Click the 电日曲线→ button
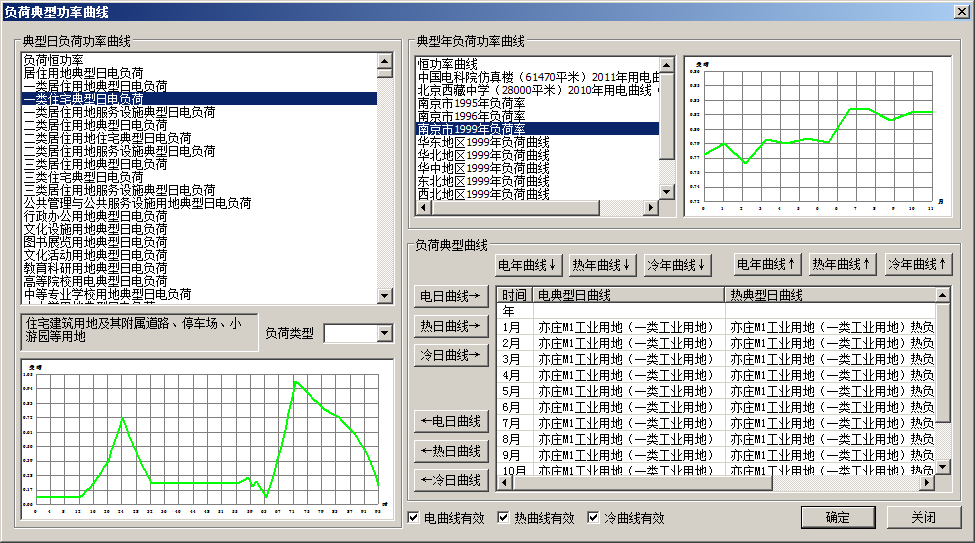The height and width of the screenshot is (543, 975). point(450,297)
